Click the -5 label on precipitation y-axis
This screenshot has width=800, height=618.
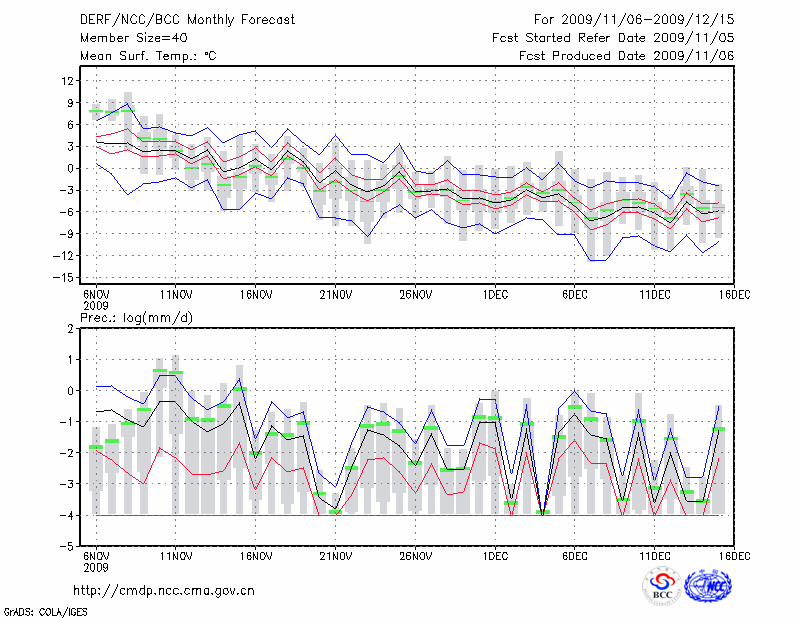[68, 547]
